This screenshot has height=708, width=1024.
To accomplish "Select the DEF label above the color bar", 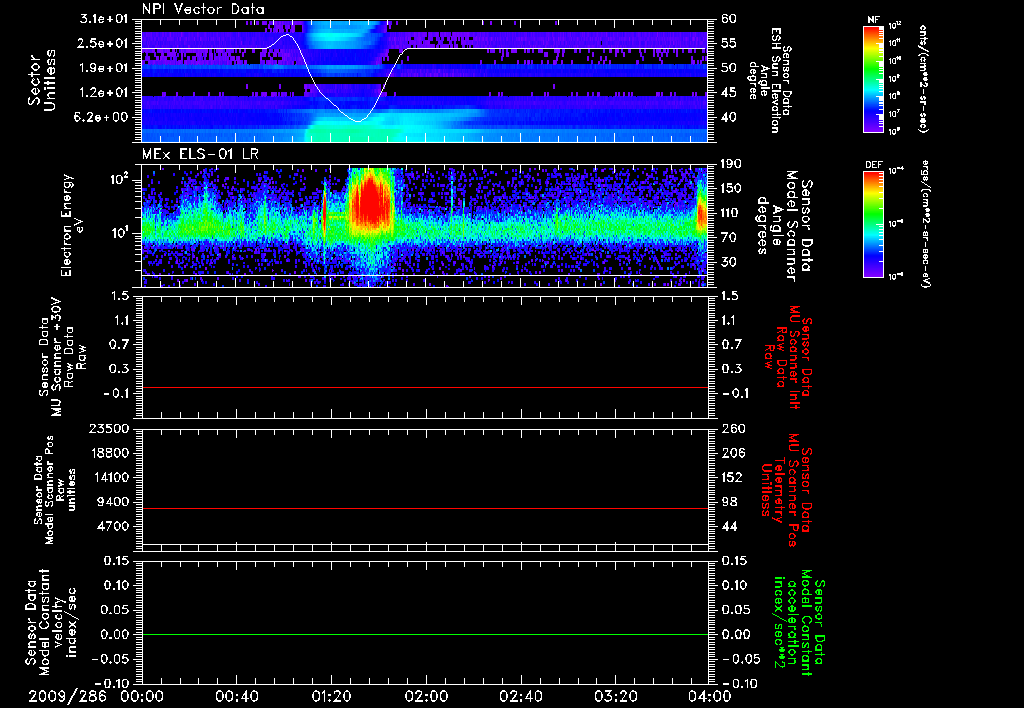I will coord(874,165).
